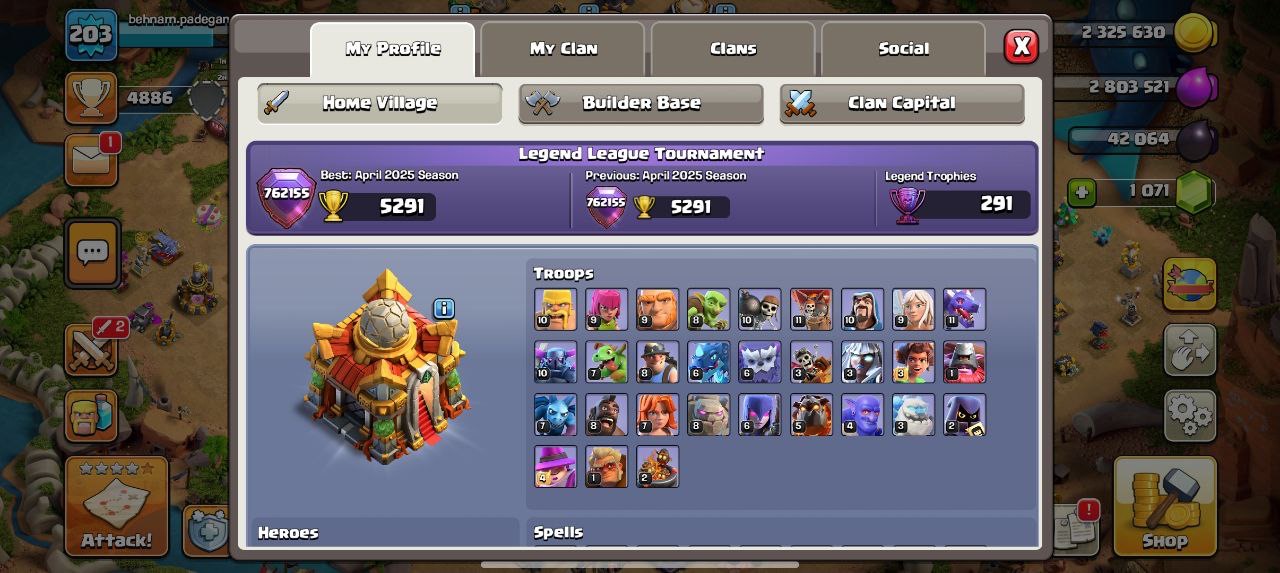Tap the Goblin troop icon
Image resolution: width=1280 pixels, height=573 pixels.
pyautogui.click(x=708, y=309)
